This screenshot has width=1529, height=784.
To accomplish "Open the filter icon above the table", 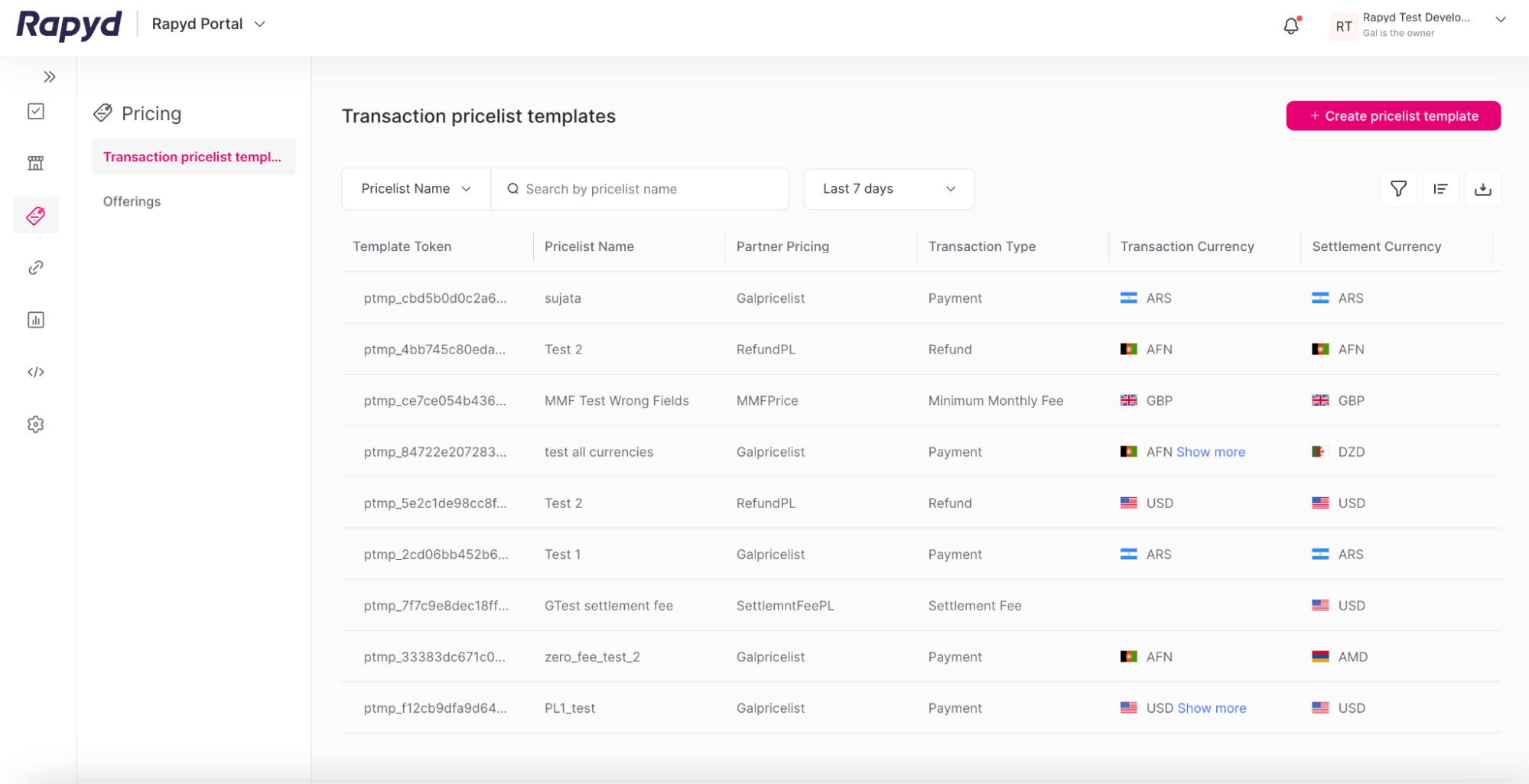I will (x=1398, y=188).
